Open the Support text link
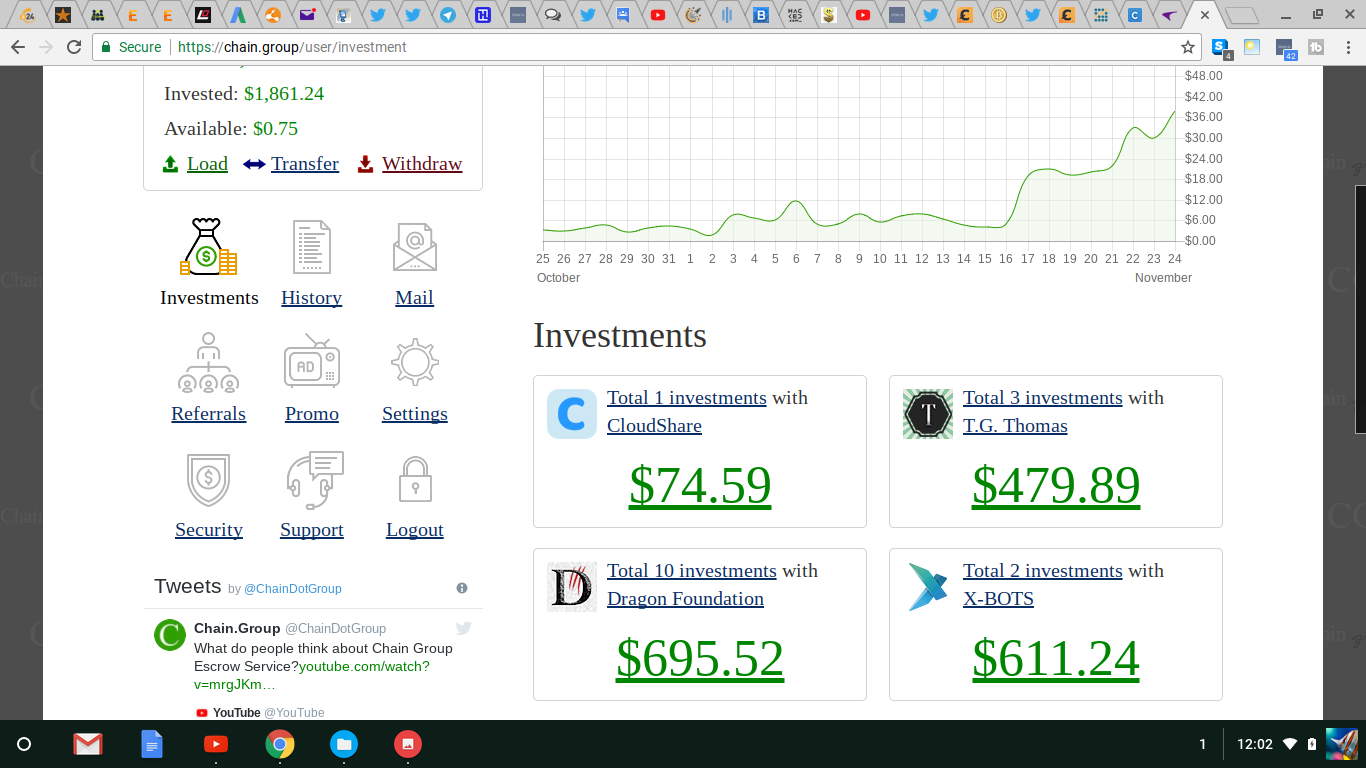Image resolution: width=1366 pixels, height=768 pixels. 312,530
